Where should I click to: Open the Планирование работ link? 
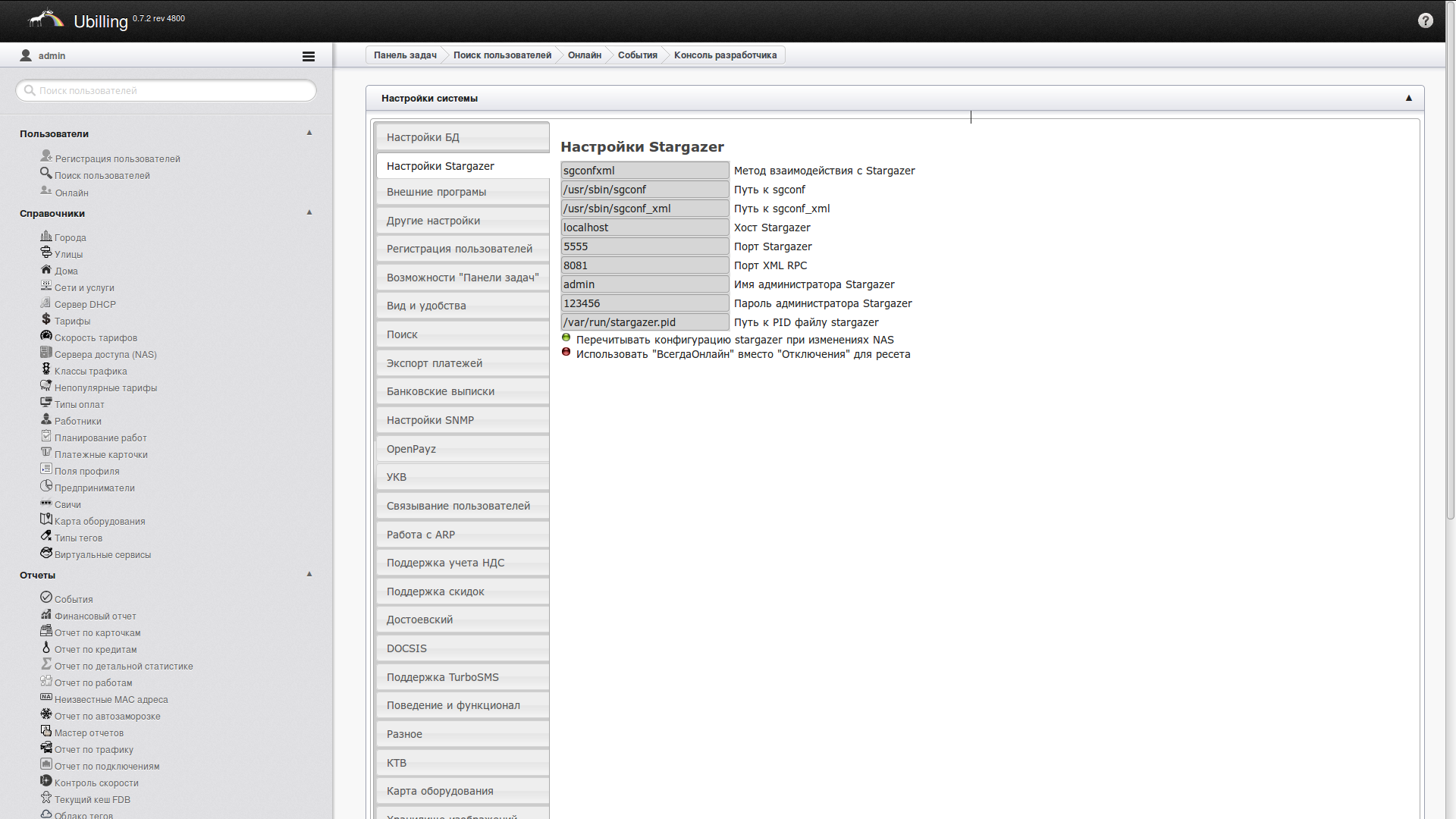(x=100, y=438)
